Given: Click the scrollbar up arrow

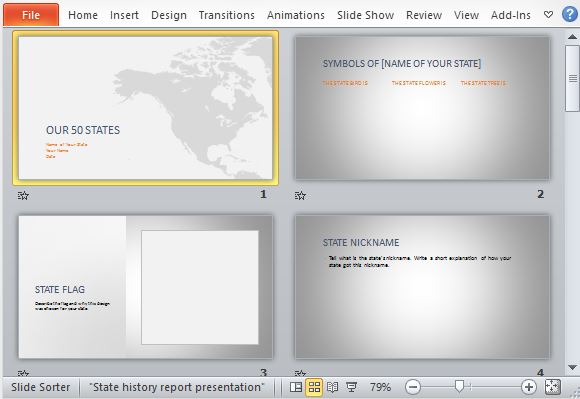Looking at the screenshot, I should click(572, 36).
